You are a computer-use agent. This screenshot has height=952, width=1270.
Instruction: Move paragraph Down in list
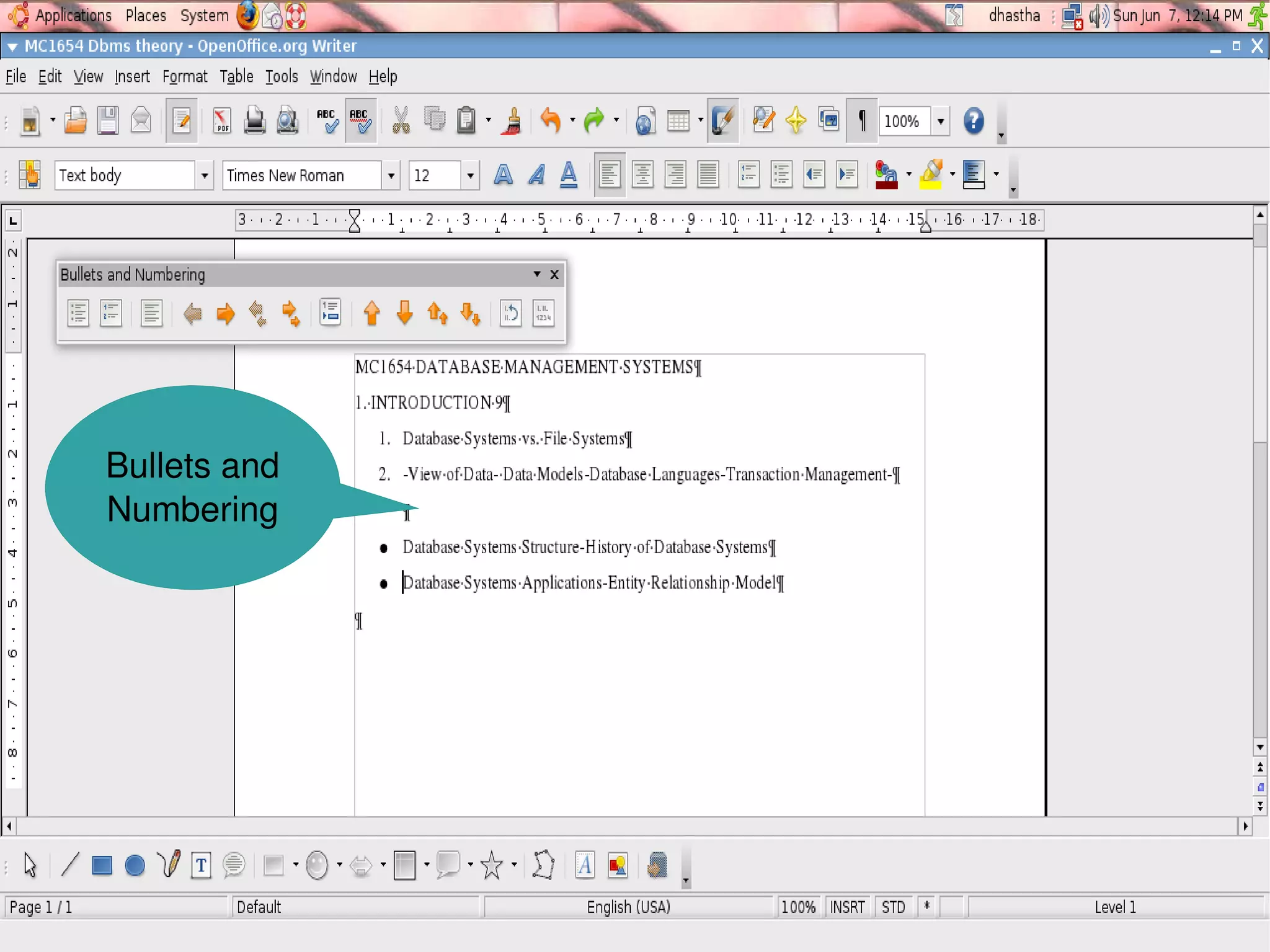(x=405, y=313)
